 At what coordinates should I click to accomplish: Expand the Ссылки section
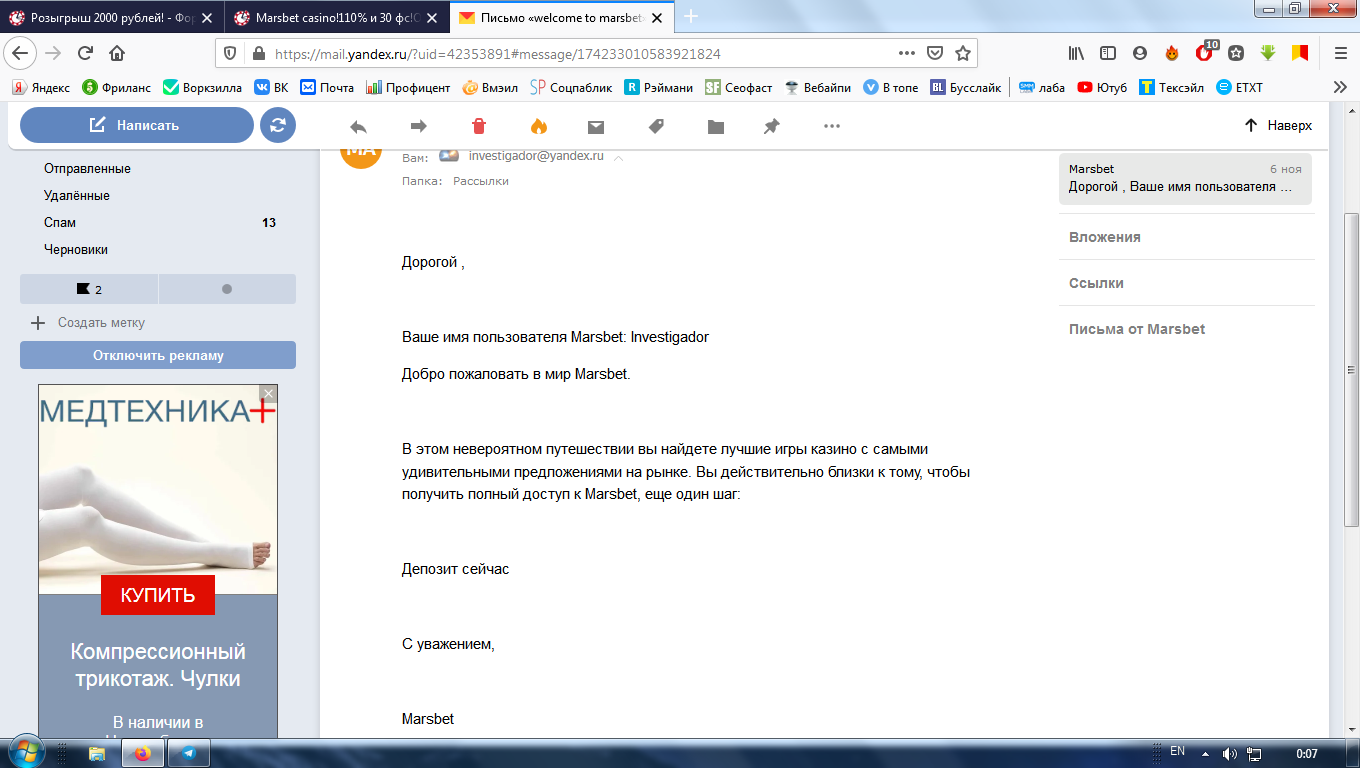(1096, 283)
